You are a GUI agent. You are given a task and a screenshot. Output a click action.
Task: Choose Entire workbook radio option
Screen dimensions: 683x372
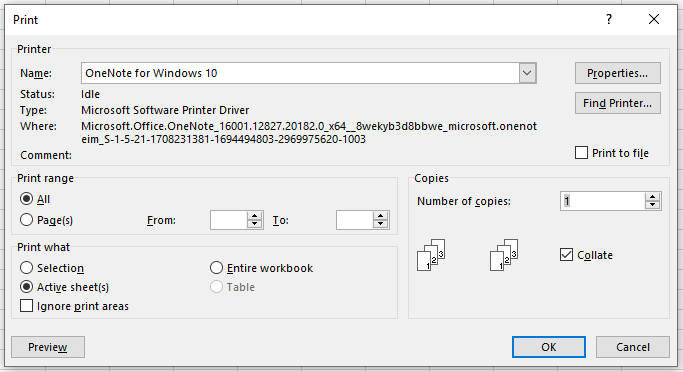coord(216,267)
